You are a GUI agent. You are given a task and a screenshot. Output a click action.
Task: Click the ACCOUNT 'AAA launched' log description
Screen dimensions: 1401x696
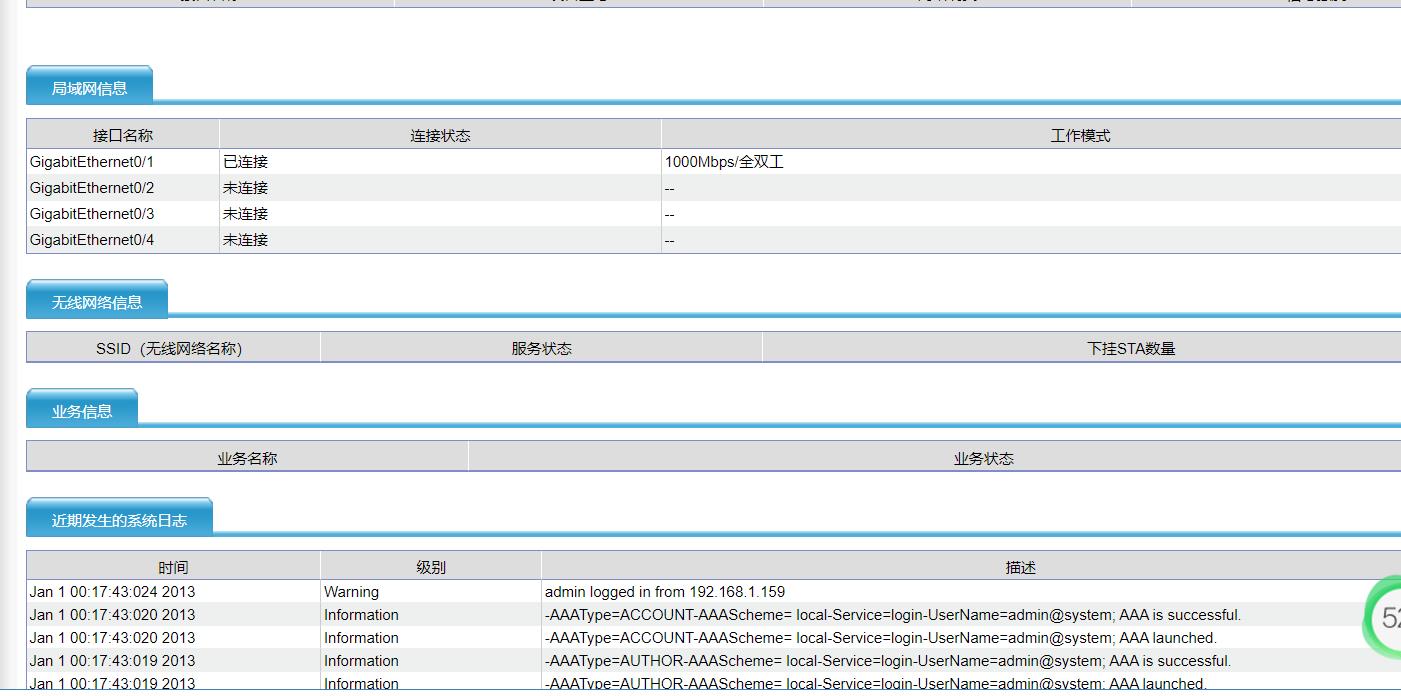click(x=881, y=638)
